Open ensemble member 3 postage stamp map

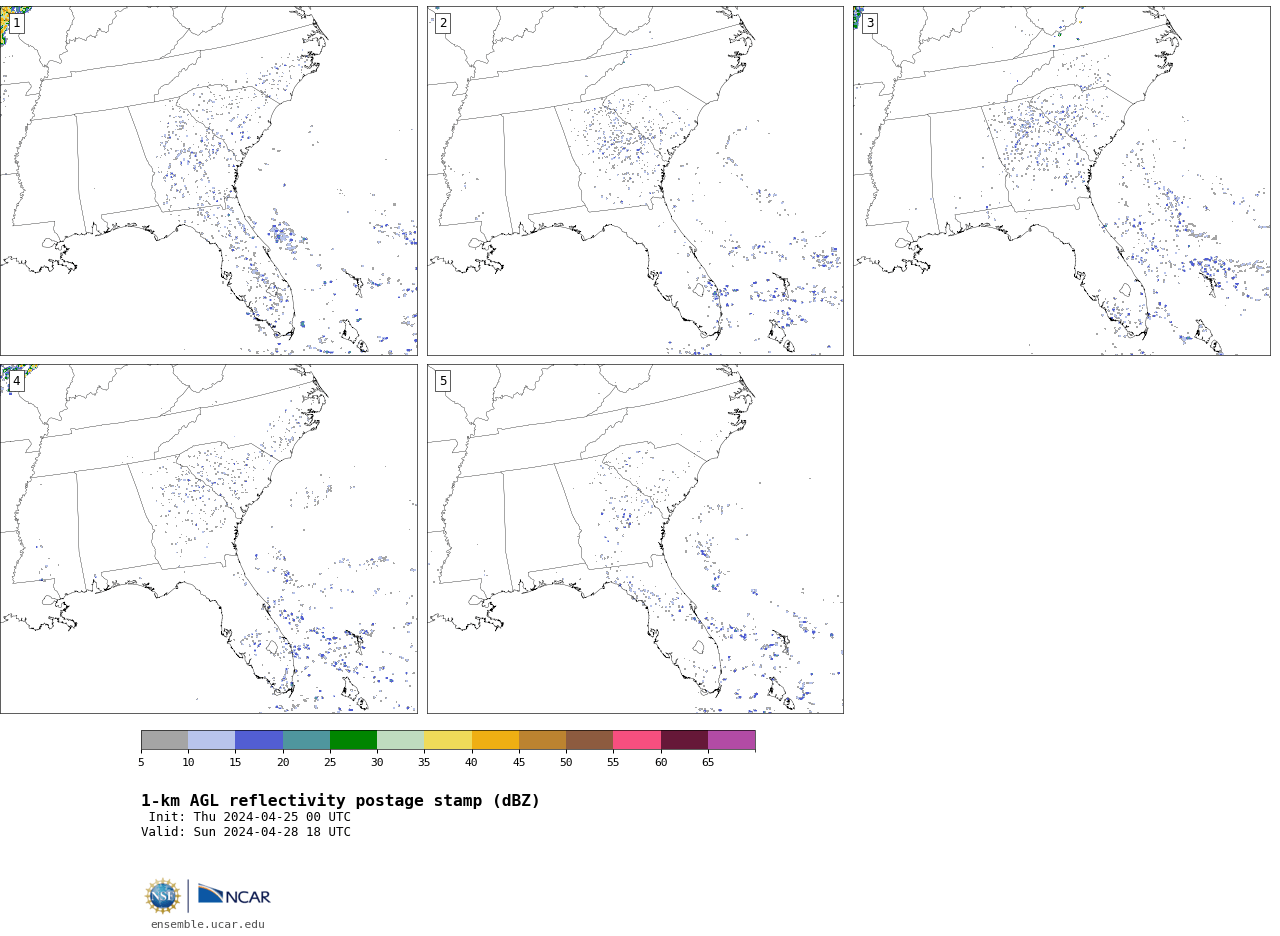[1062, 181]
